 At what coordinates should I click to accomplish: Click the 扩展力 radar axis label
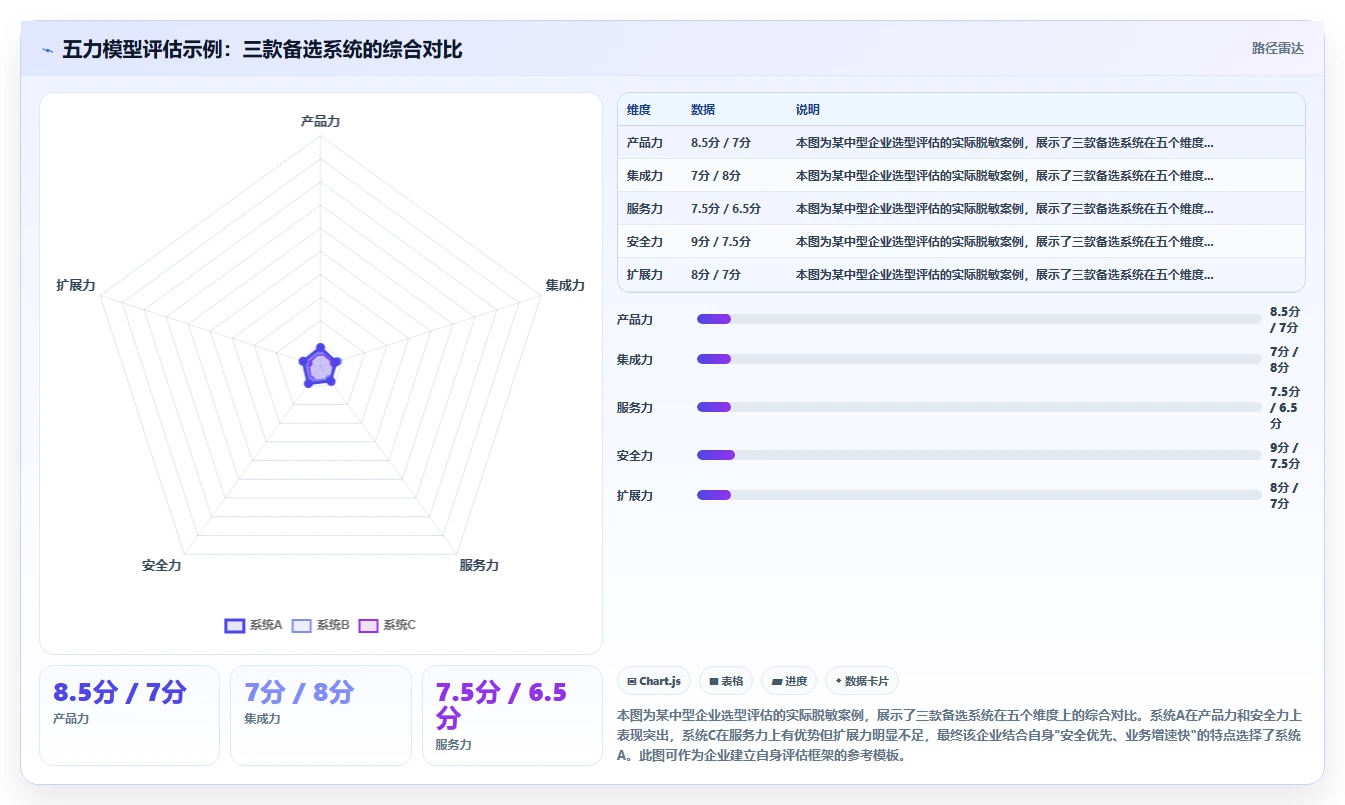76,285
